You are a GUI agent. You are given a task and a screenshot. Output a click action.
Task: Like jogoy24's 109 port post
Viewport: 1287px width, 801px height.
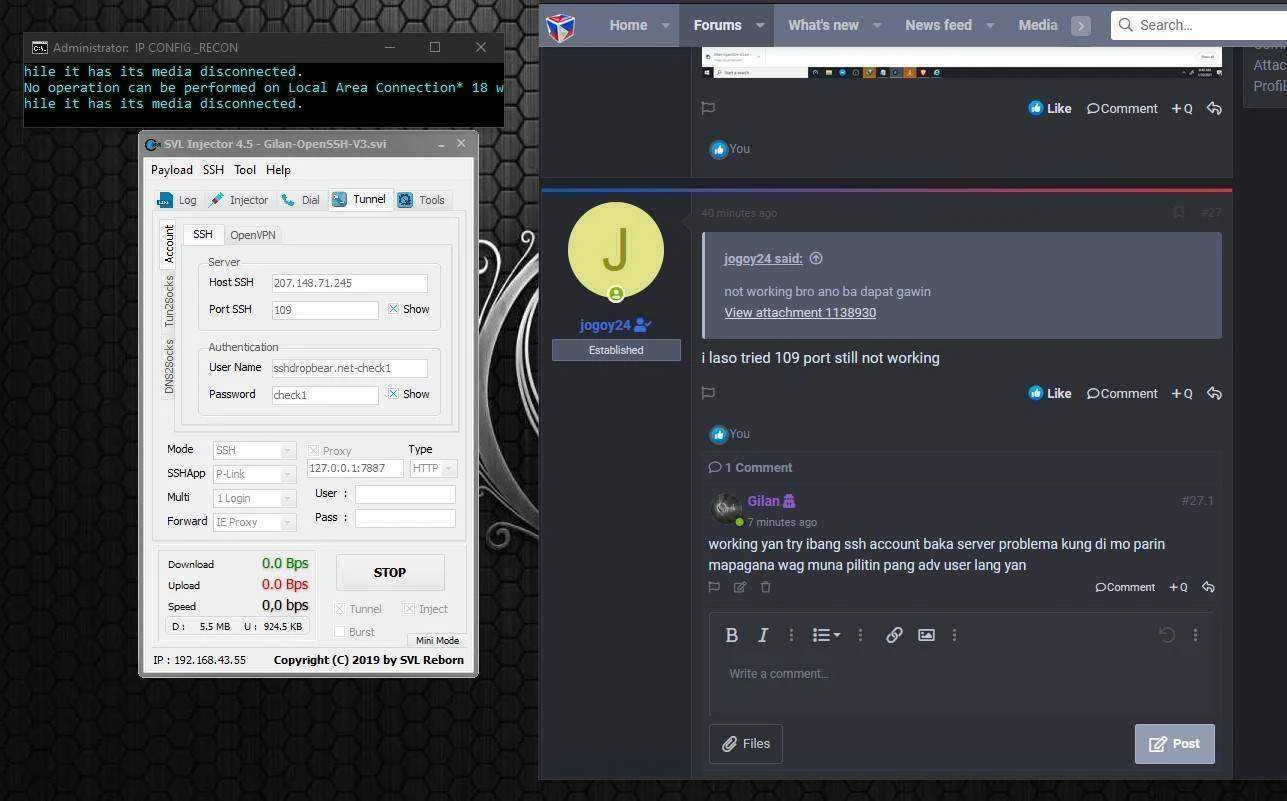coord(1050,393)
